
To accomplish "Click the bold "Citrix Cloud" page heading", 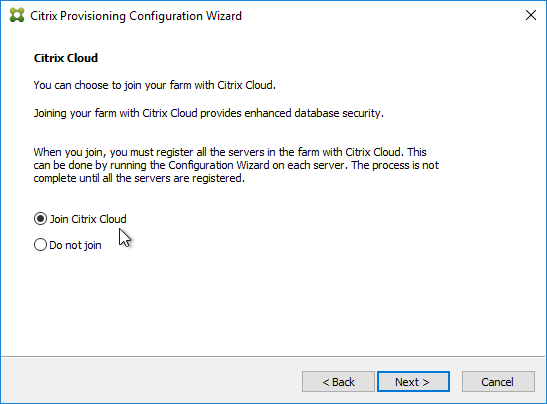I will 66,58.
